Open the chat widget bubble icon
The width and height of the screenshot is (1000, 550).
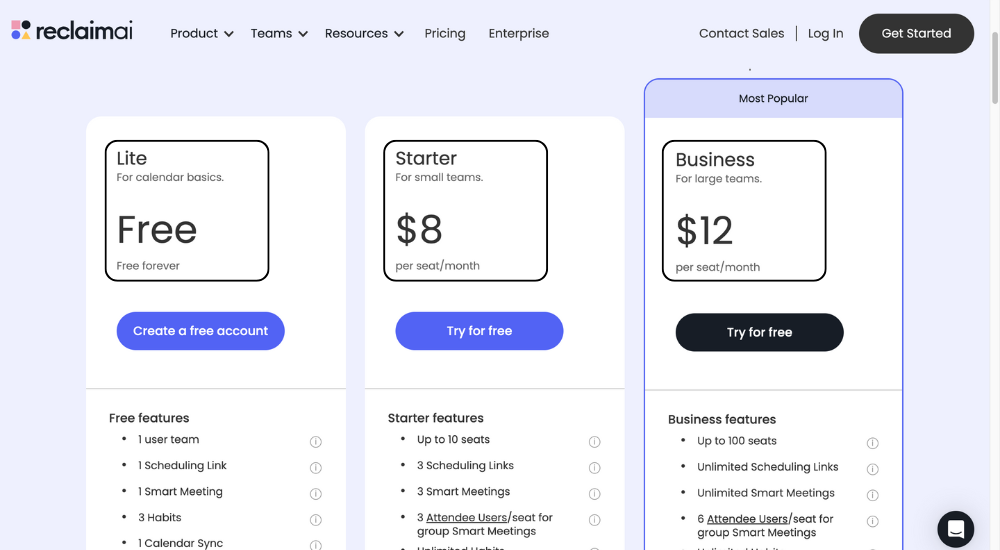(x=955, y=529)
